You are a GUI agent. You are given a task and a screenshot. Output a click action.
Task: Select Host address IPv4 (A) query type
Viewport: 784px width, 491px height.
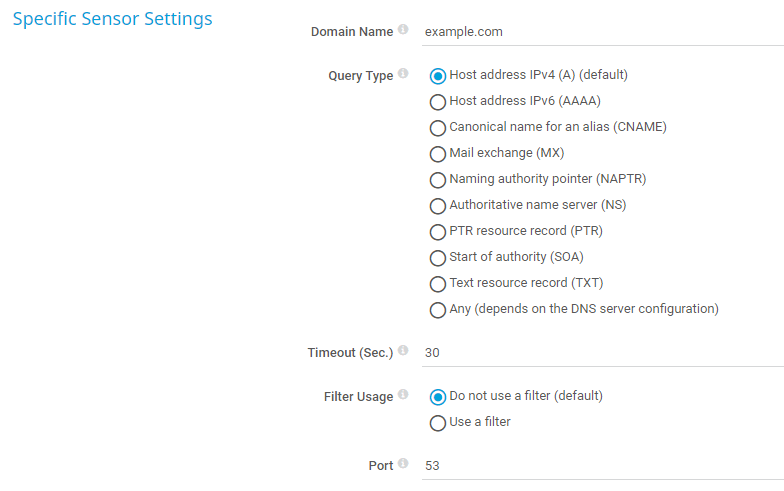[437, 75]
